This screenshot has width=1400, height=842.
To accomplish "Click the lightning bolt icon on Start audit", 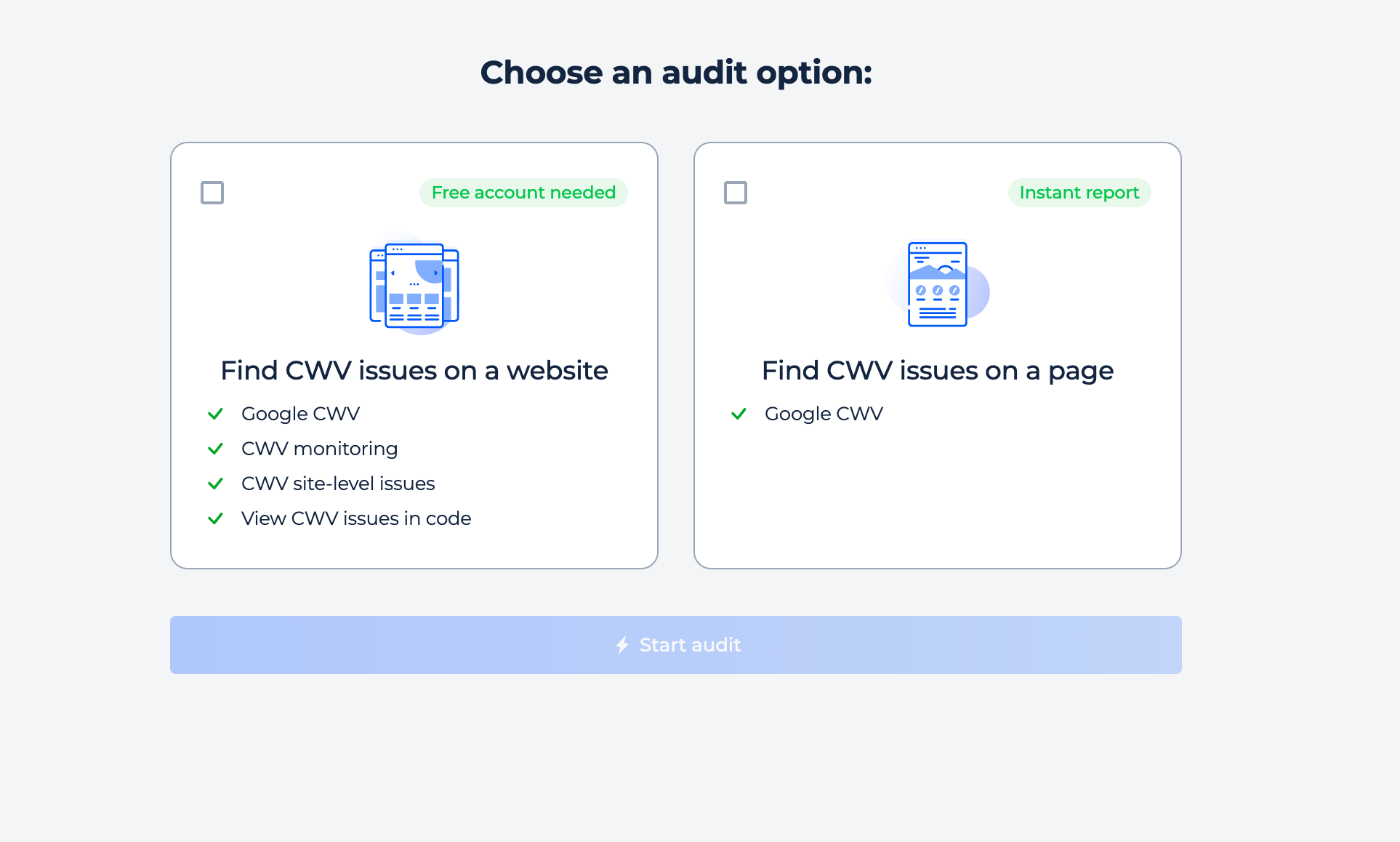I will coord(622,645).
